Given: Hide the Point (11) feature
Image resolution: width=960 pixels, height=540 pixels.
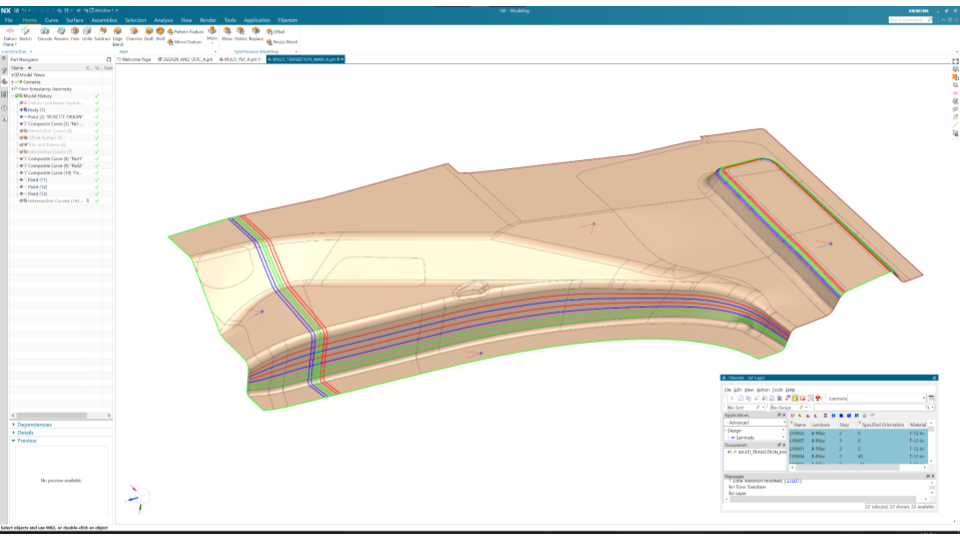Looking at the screenshot, I should pos(20,179).
